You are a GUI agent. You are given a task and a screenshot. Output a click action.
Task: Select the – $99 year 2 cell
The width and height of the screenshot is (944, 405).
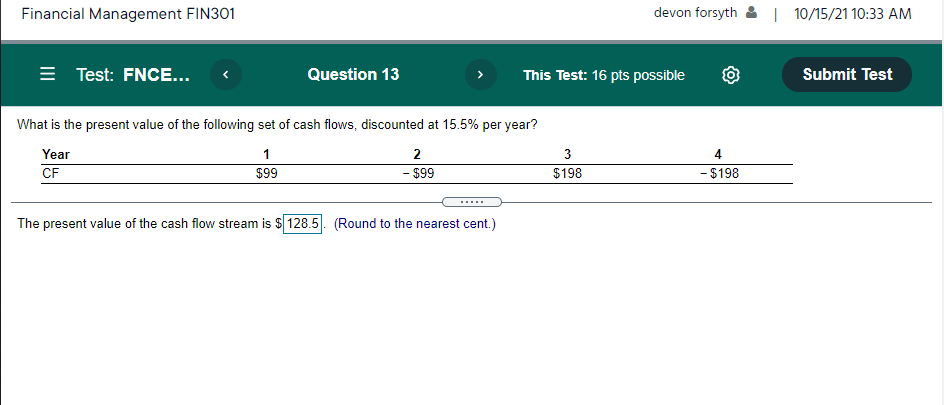tap(417, 174)
